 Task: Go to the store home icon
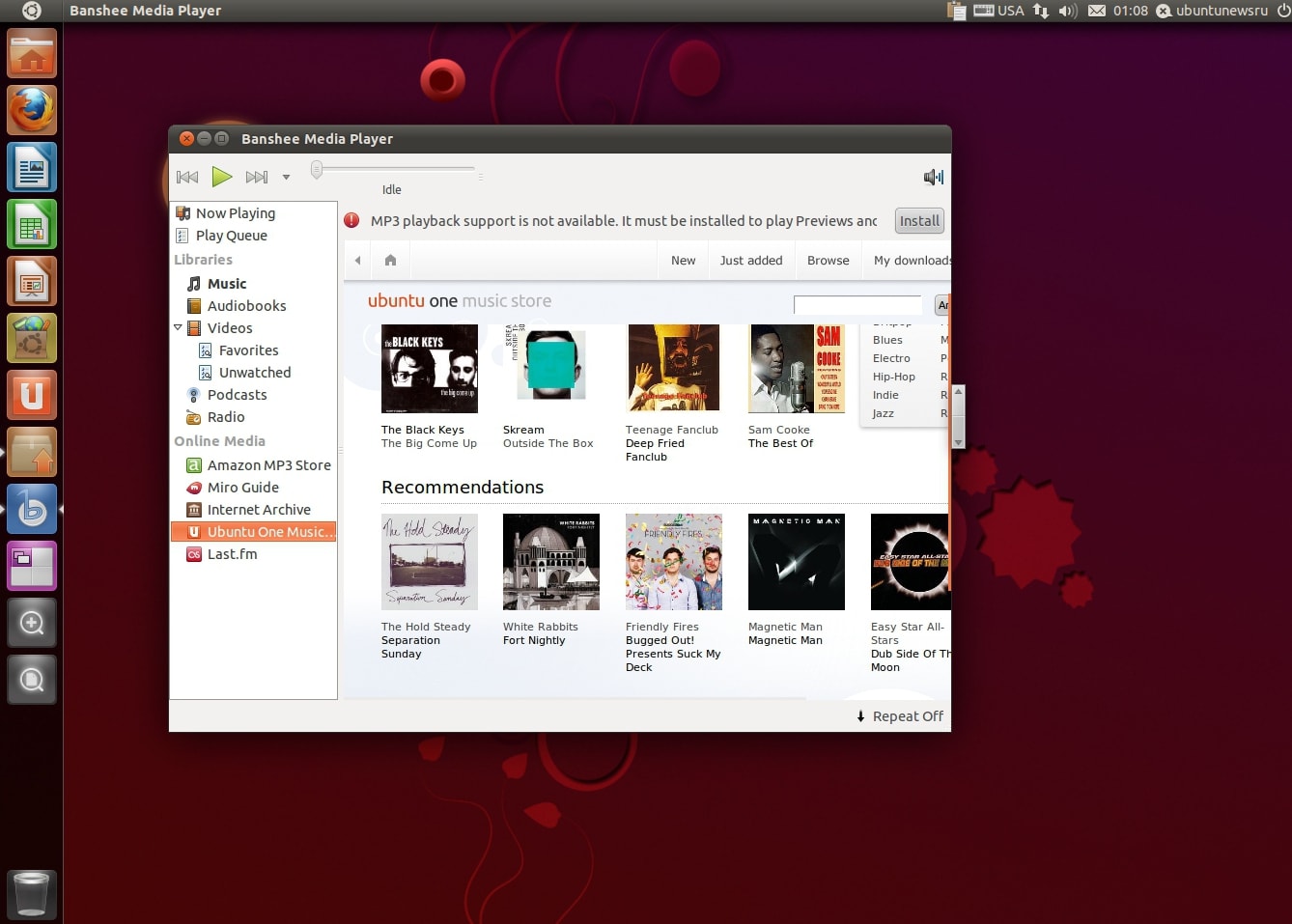tap(390, 260)
